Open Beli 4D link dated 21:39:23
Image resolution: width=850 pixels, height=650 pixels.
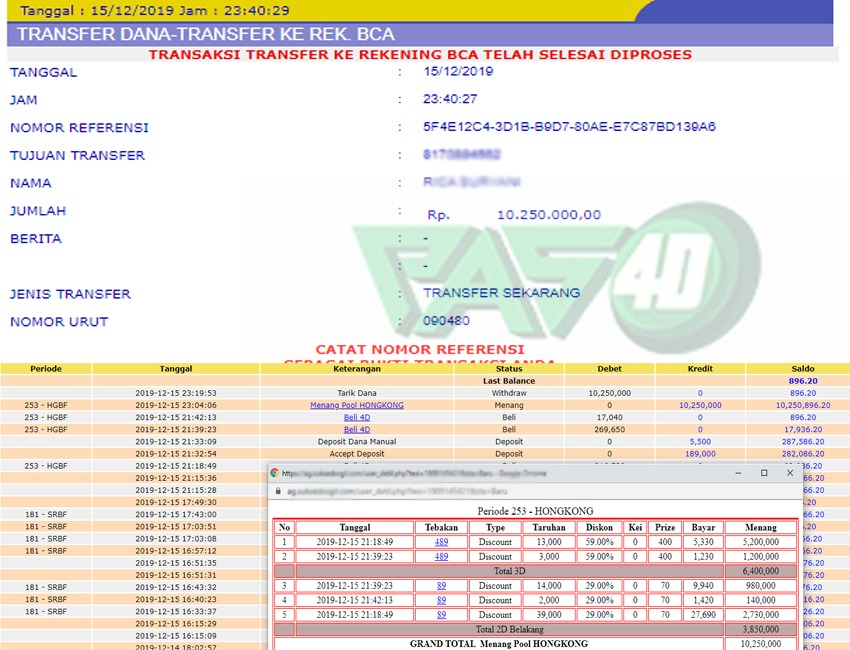point(357,429)
